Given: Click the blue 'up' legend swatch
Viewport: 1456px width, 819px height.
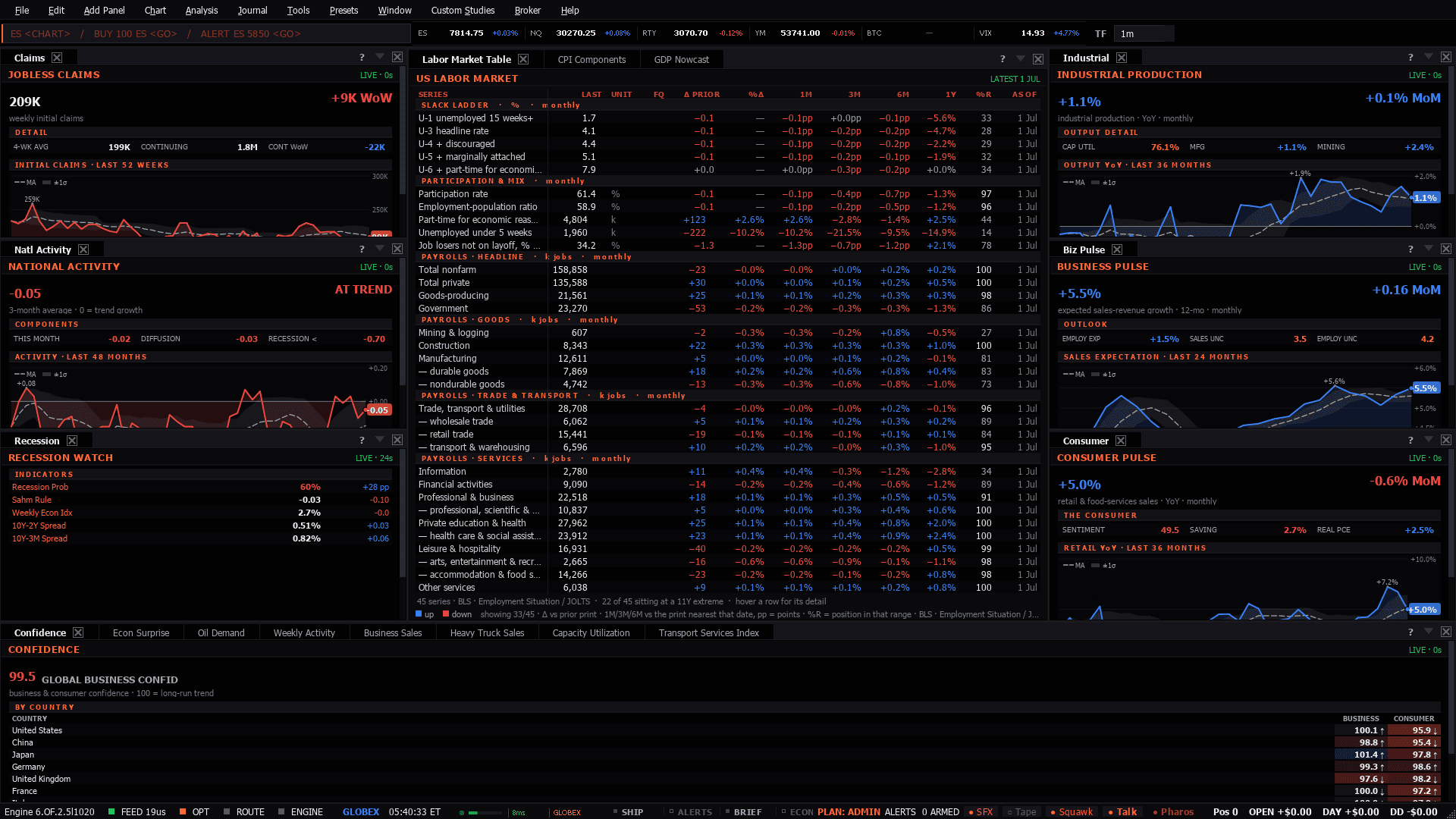Looking at the screenshot, I should tap(419, 614).
